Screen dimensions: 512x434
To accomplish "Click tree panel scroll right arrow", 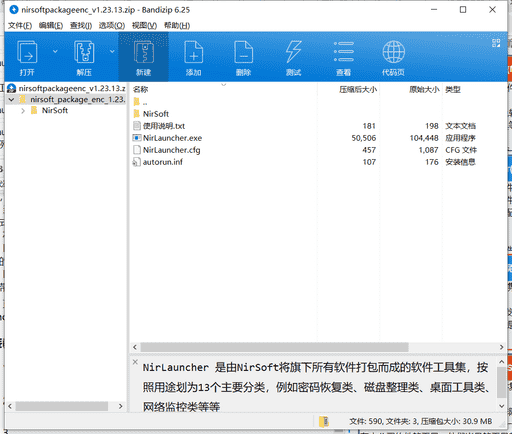I will (120, 406).
